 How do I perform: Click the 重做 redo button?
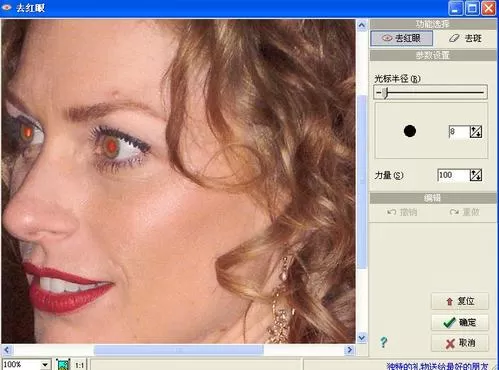coord(464,212)
